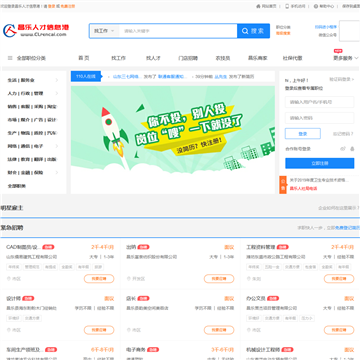This screenshot has width=360, height=360.
Task: Click the 网站首页 home icon in the top bar
Action: (258, 6)
